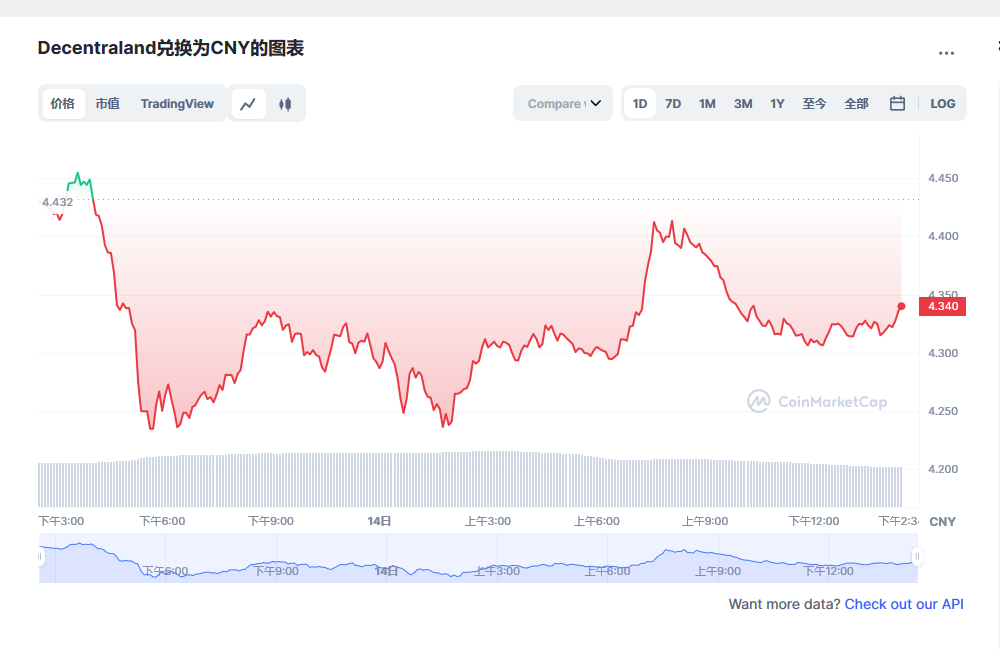This screenshot has height=650, width=1000.
Task: Select the 1D time range
Action: pyautogui.click(x=640, y=103)
